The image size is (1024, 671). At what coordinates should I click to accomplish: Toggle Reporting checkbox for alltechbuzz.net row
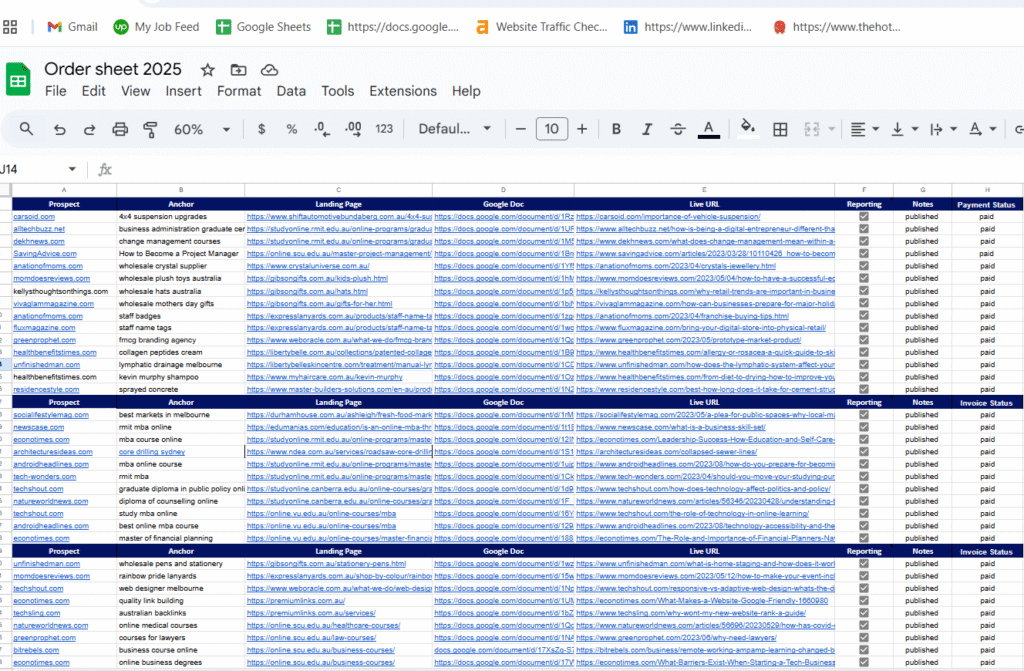[x=864, y=229]
